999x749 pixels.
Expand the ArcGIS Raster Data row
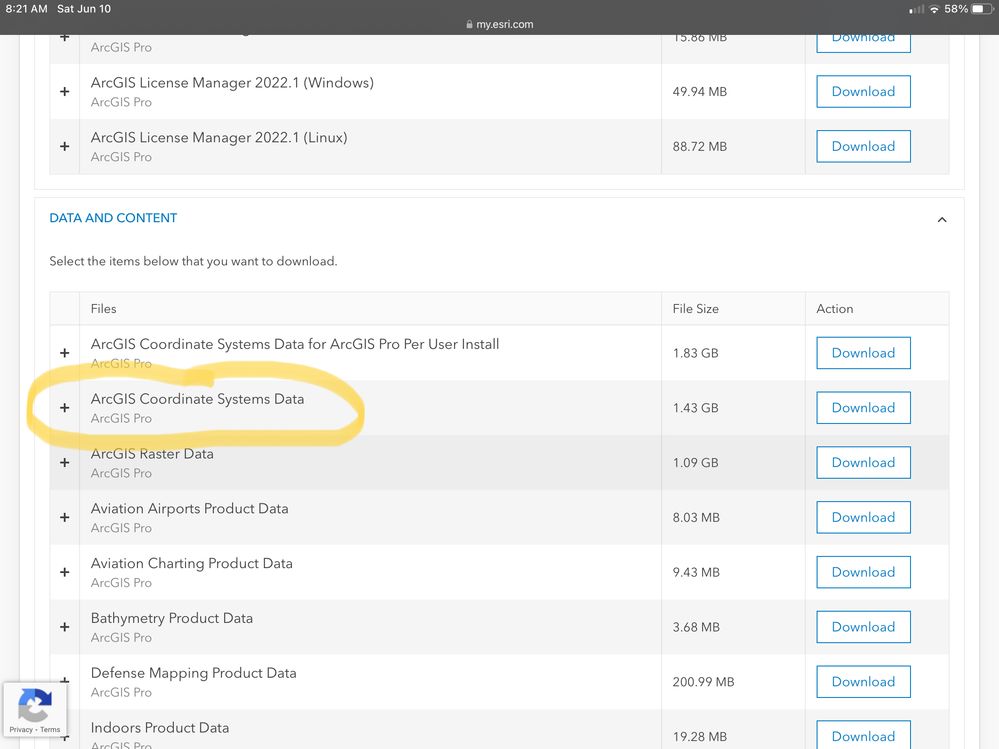(64, 462)
